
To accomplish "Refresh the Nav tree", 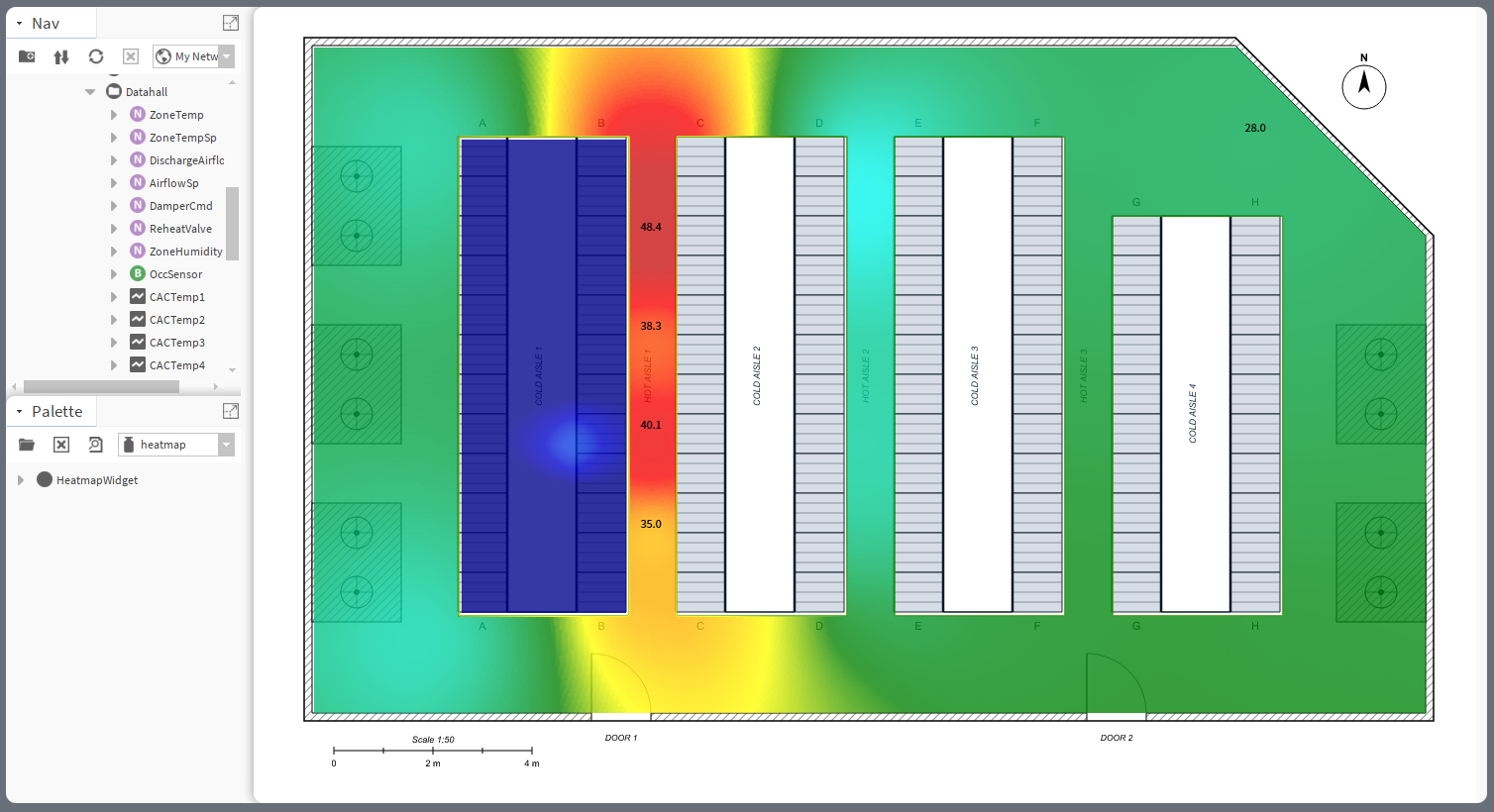I will (x=96, y=56).
